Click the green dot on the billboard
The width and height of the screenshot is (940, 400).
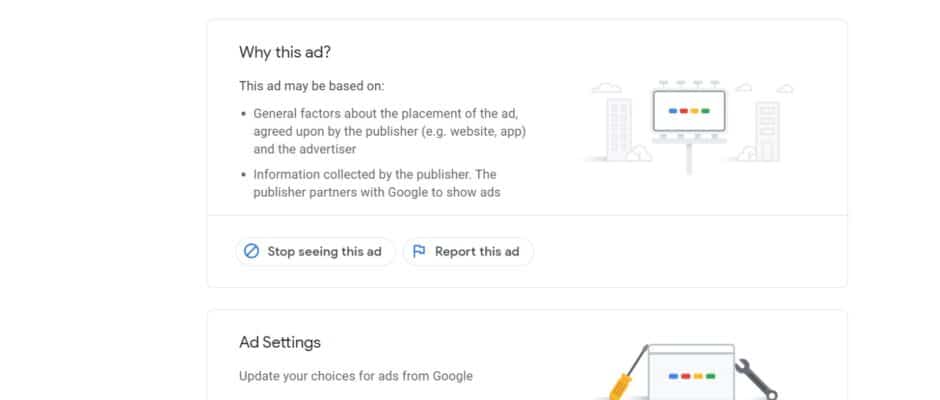(x=705, y=109)
